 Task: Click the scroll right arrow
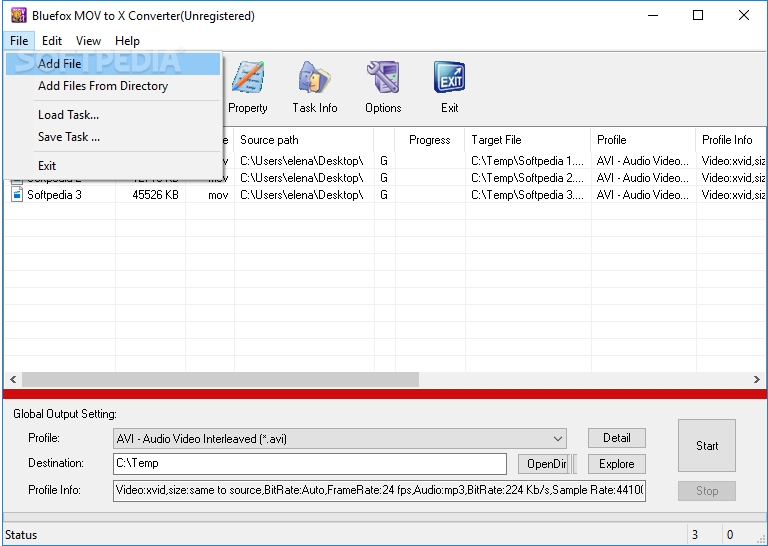coord(757,380)
